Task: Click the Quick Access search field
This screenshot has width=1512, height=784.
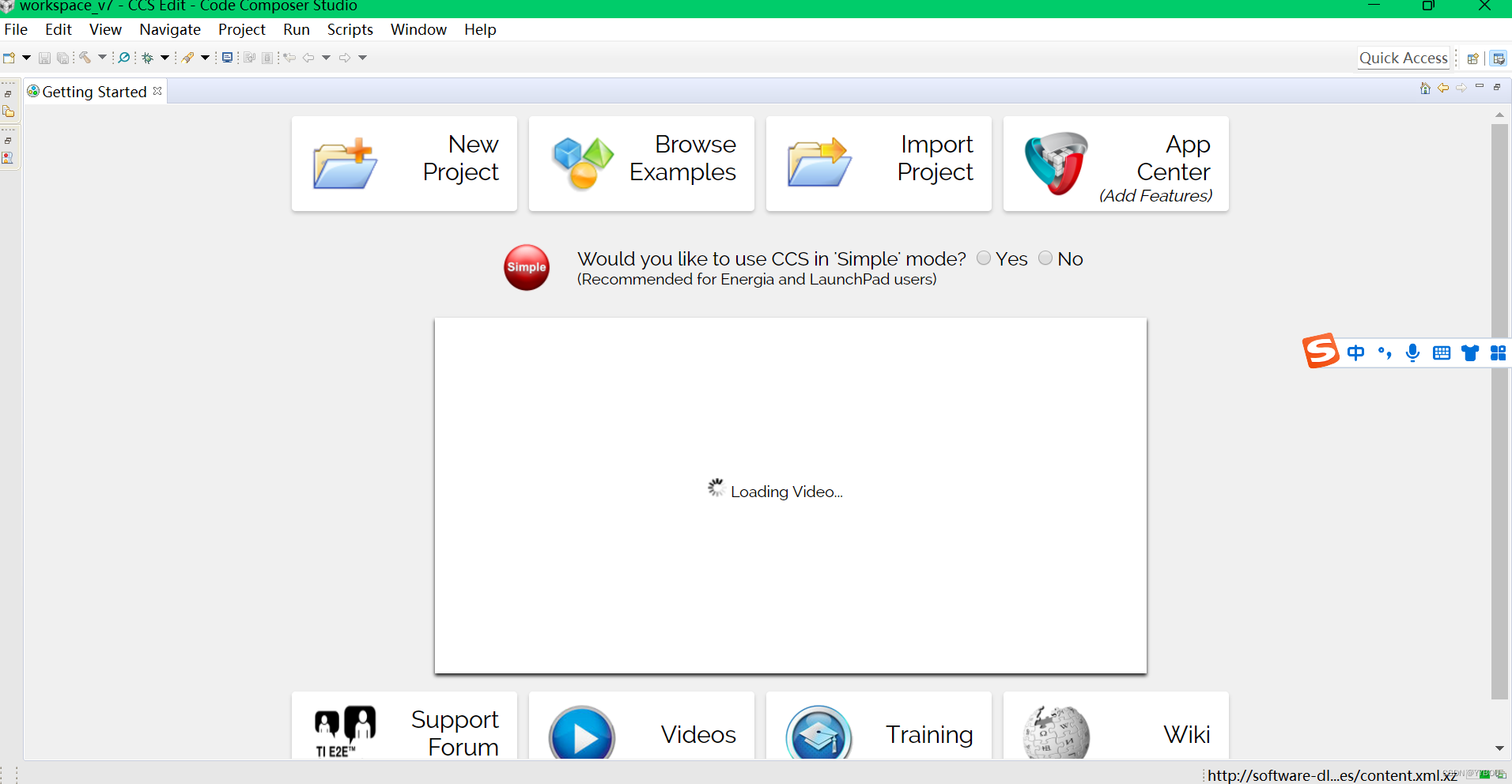Action: point(1404,58)
